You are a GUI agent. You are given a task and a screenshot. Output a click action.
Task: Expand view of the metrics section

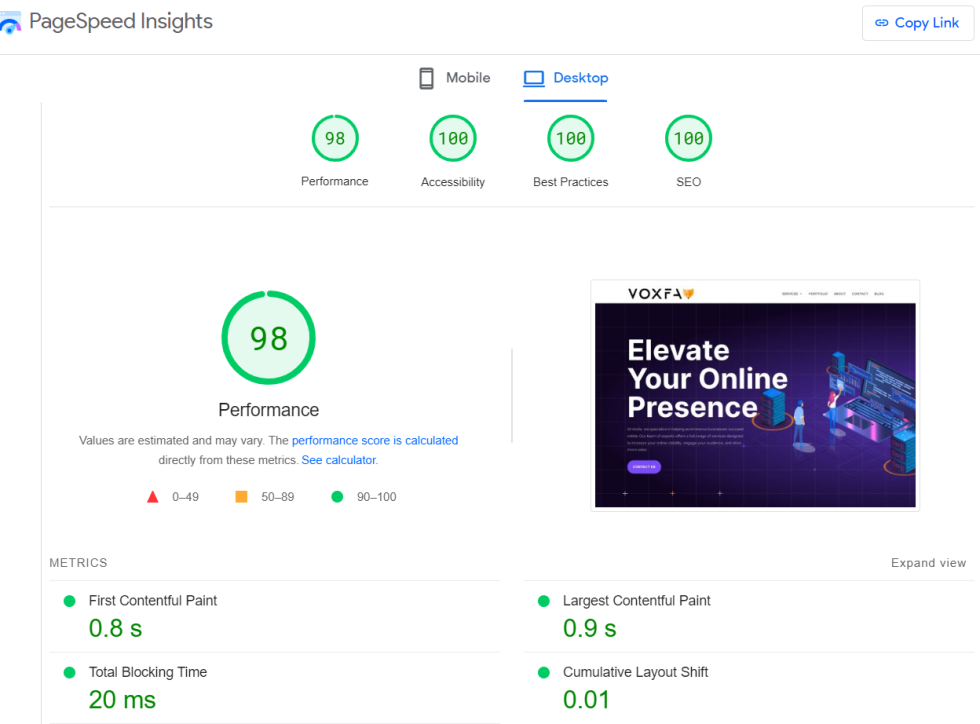coord(928,563)
